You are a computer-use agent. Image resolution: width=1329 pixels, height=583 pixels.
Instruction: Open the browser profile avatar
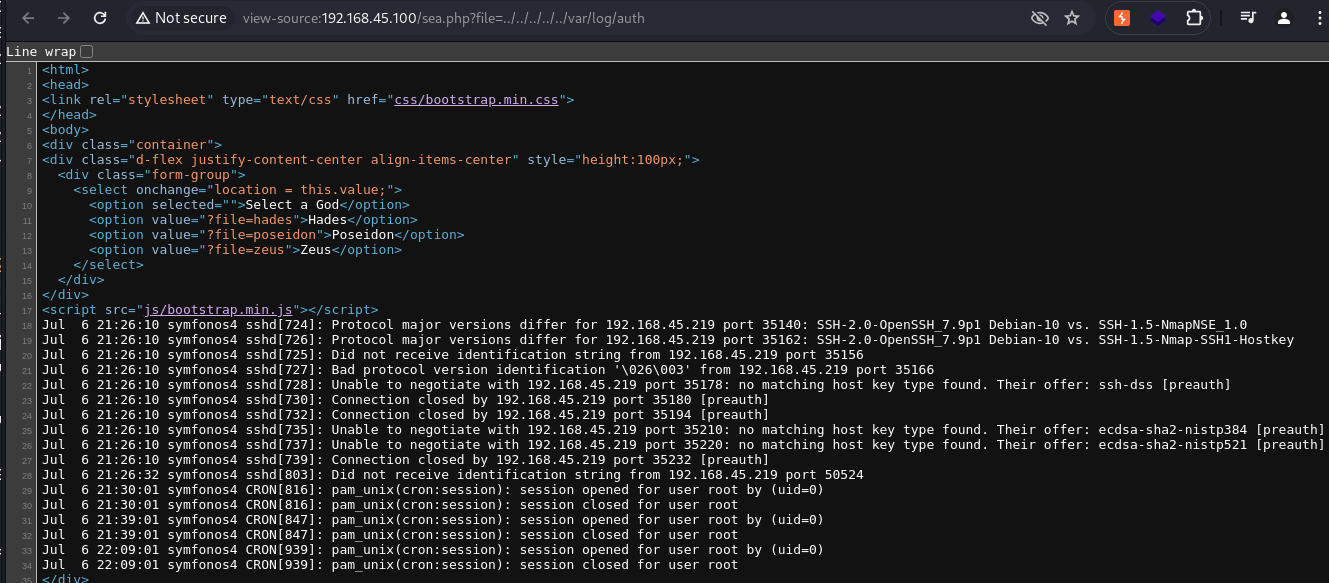[x=1283, y=18]
